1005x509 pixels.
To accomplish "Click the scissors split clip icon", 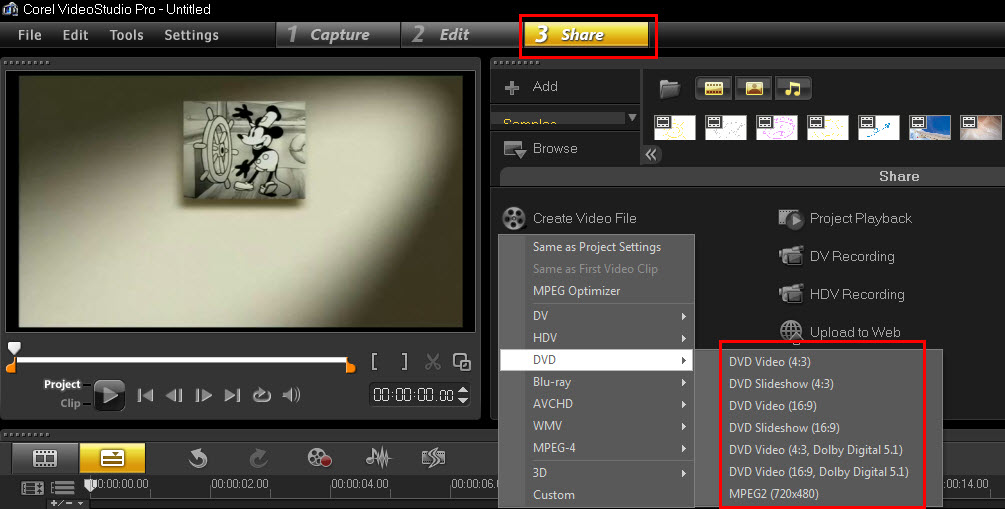I will tap(433, 362).
